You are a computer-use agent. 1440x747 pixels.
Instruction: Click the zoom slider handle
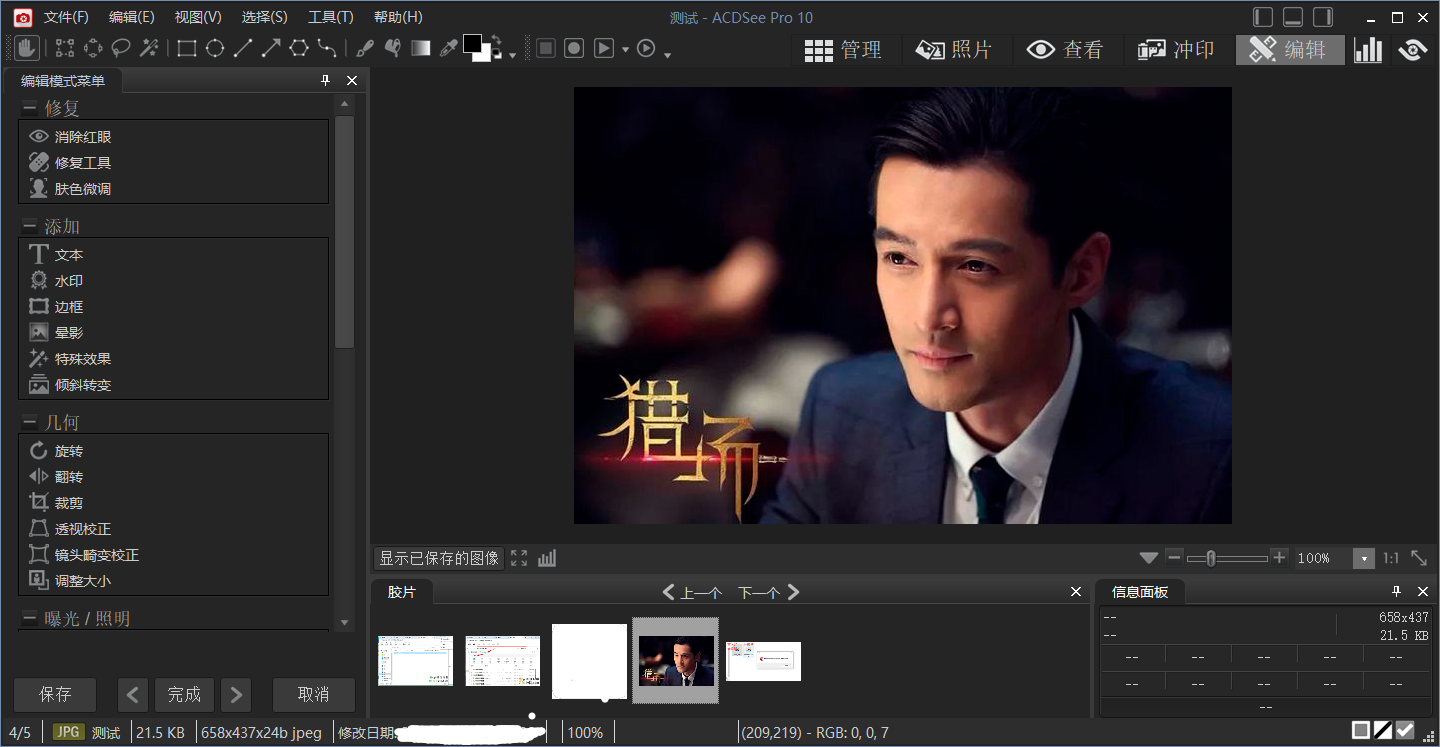click(x=1211, y=558)
